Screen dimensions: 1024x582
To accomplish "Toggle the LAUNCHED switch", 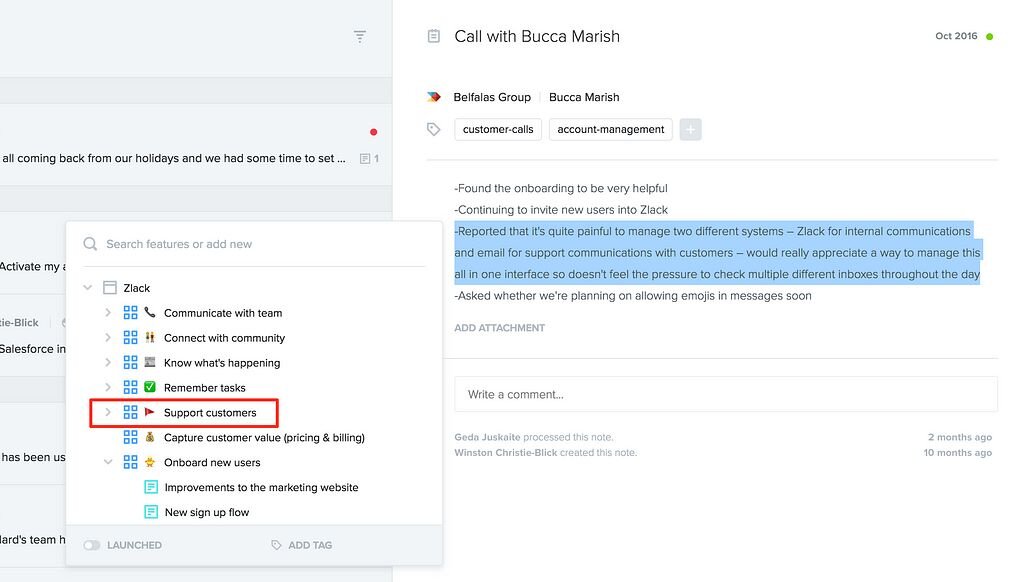I will 92,545.
